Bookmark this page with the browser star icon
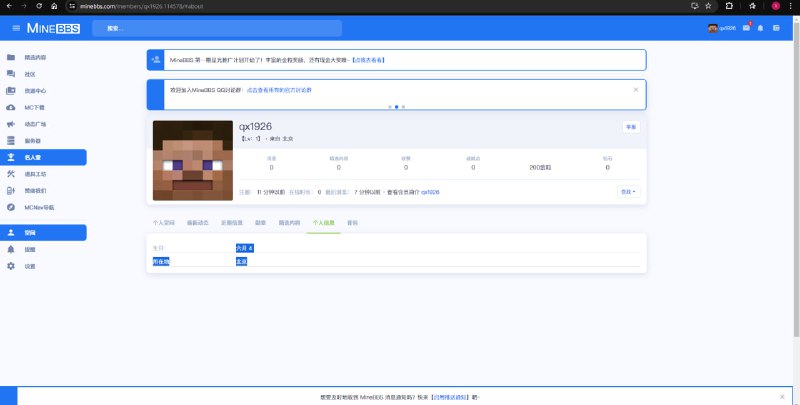Screen dimensions: 800x405 pyautogui.click(x=710, y=6)
